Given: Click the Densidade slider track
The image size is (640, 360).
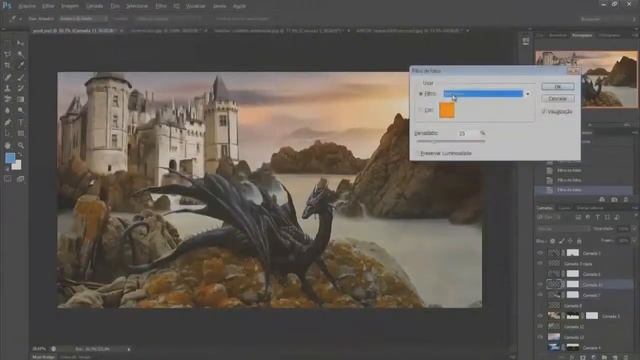Looking at the screenshot, I should pos(451,142).
